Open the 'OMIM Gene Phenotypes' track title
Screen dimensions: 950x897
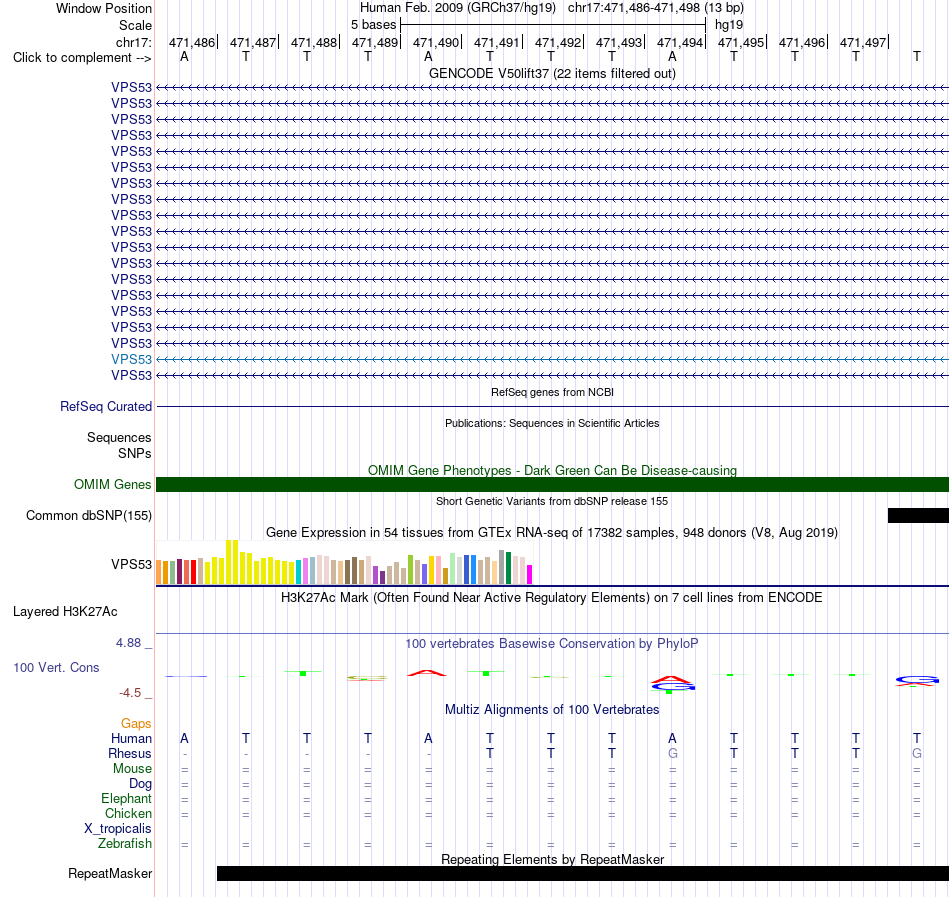pos(552,470)
